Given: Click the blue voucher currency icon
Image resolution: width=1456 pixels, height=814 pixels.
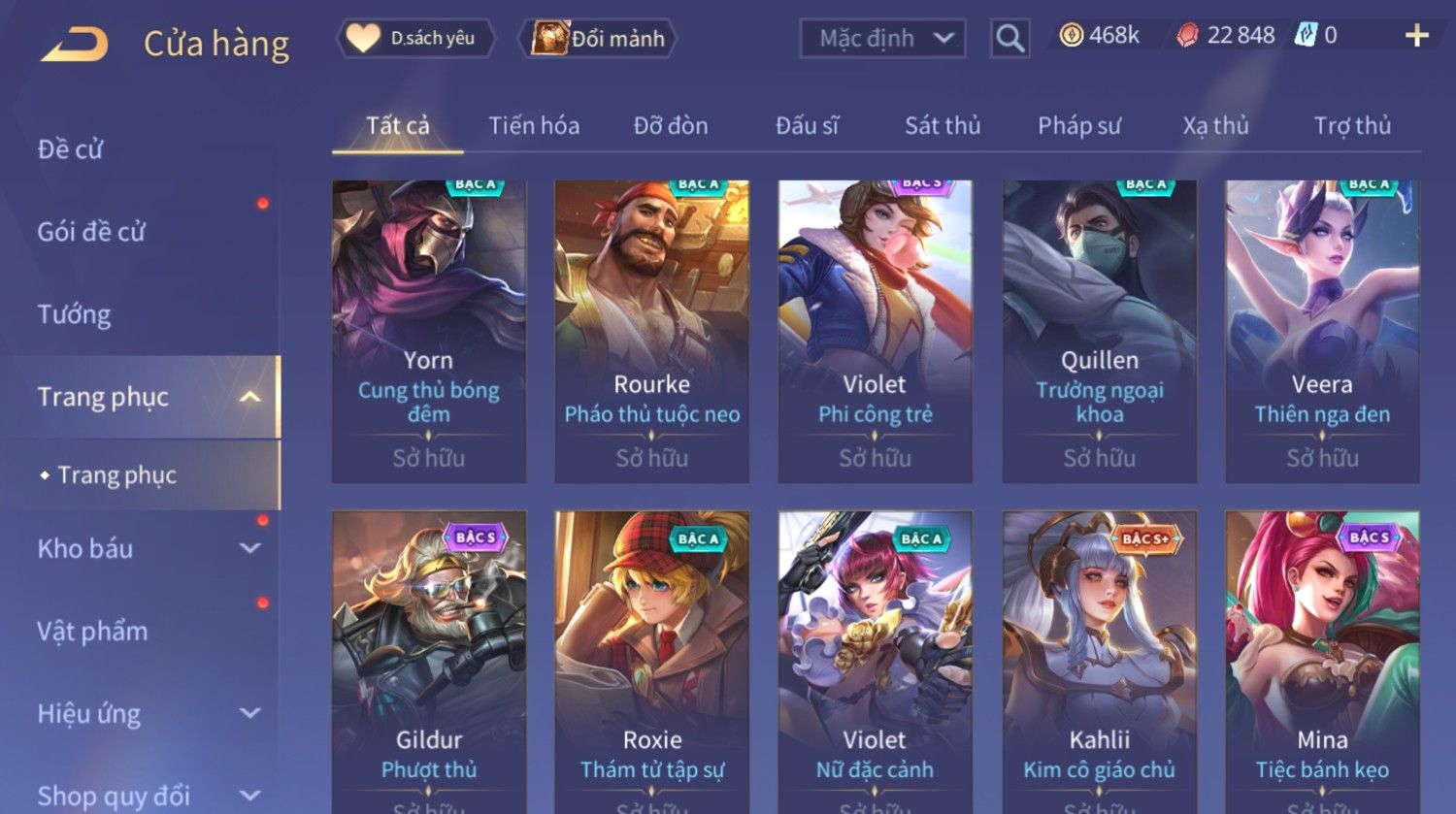Looking at the screenshot, I should 1306,36.
